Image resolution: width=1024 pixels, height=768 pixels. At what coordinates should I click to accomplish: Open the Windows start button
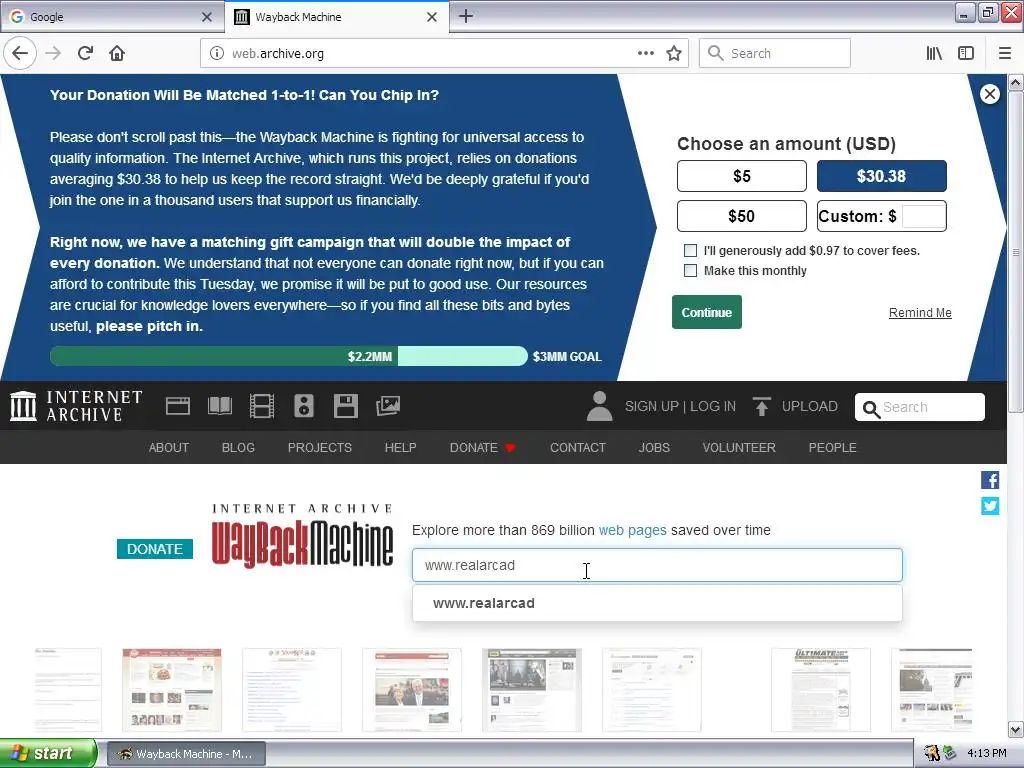tap(47, 754)
